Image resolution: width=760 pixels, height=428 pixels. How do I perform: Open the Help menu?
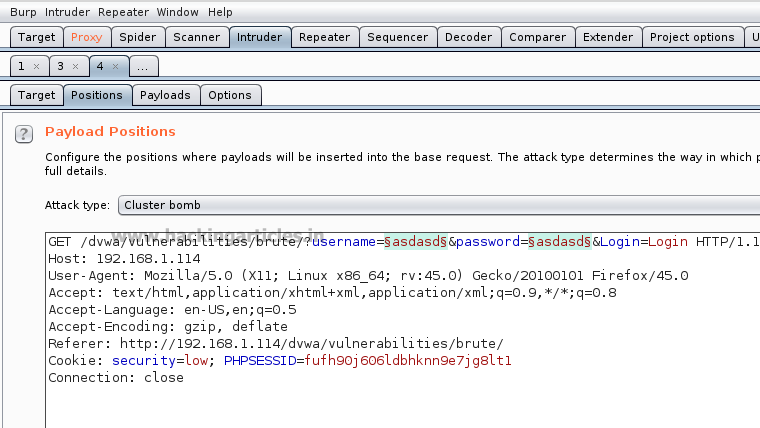pos(220,12)
